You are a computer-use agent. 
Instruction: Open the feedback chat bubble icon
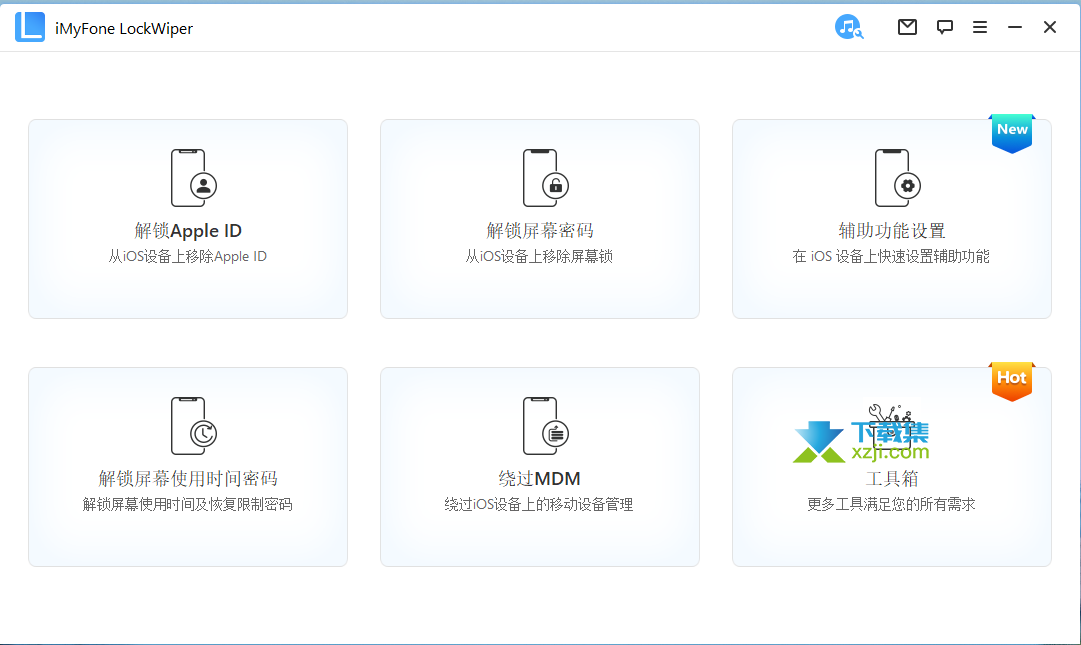[x=944, y=27]
